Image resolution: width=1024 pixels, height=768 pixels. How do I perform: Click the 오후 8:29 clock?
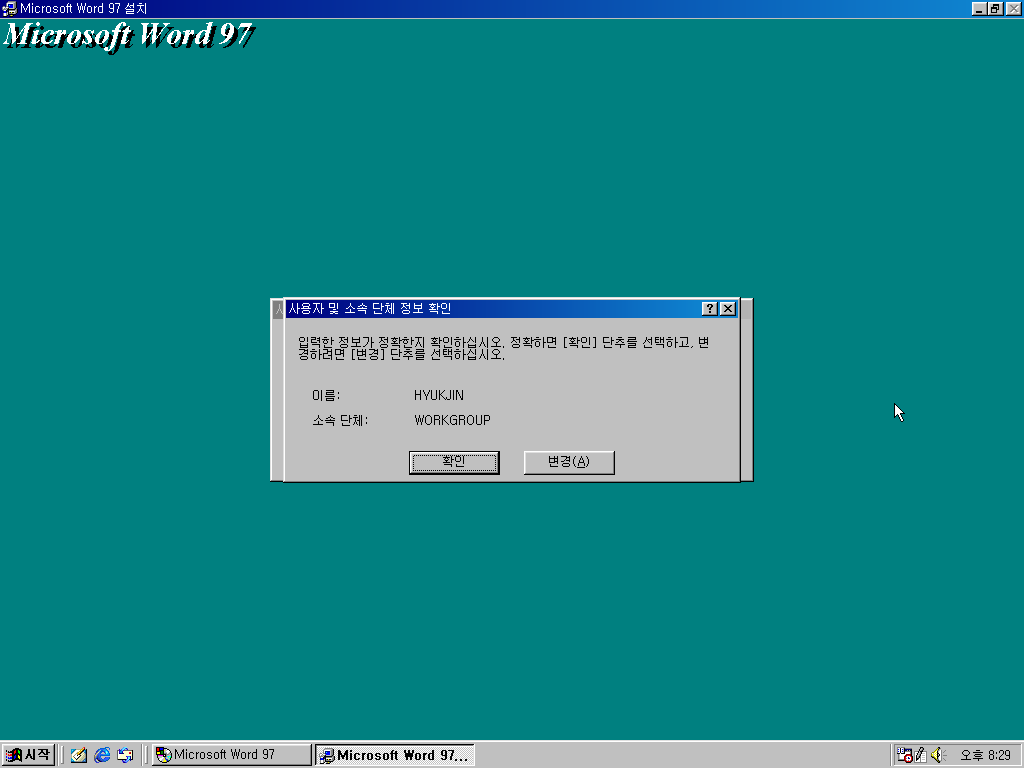coord(985,756)
